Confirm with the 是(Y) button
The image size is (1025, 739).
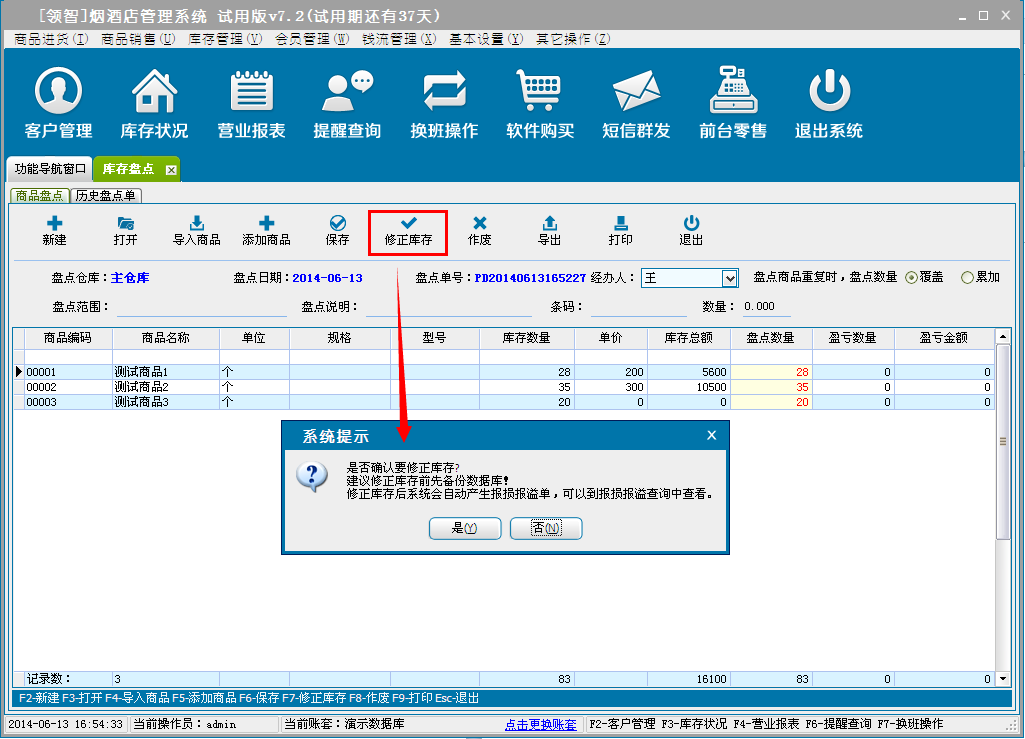point(465,528)
